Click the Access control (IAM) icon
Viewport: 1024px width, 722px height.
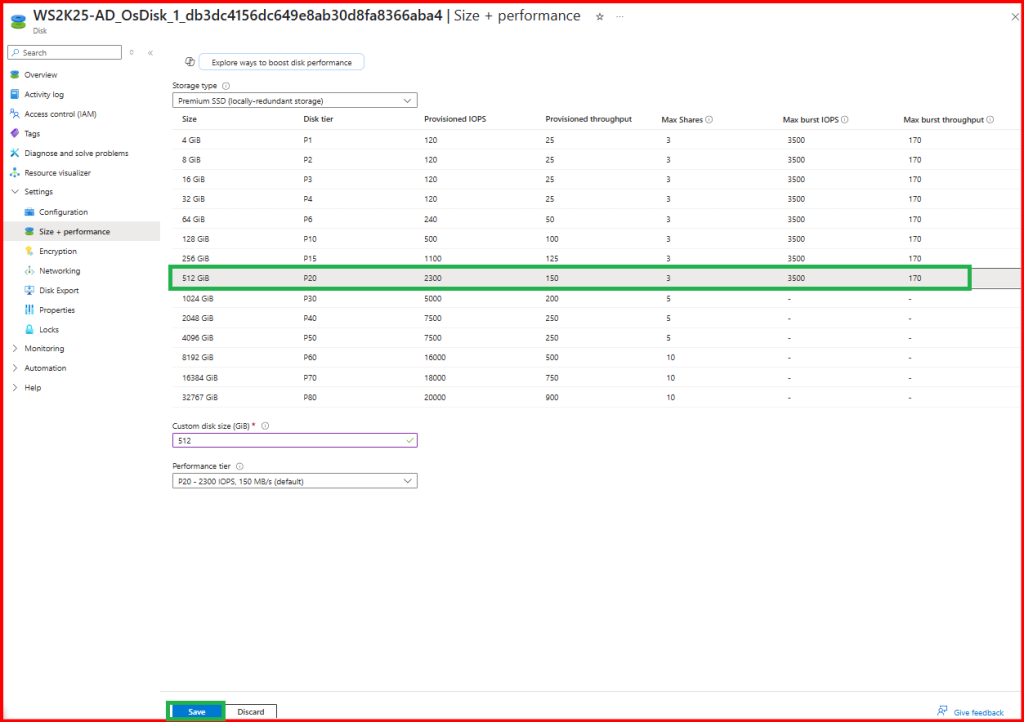15,114
